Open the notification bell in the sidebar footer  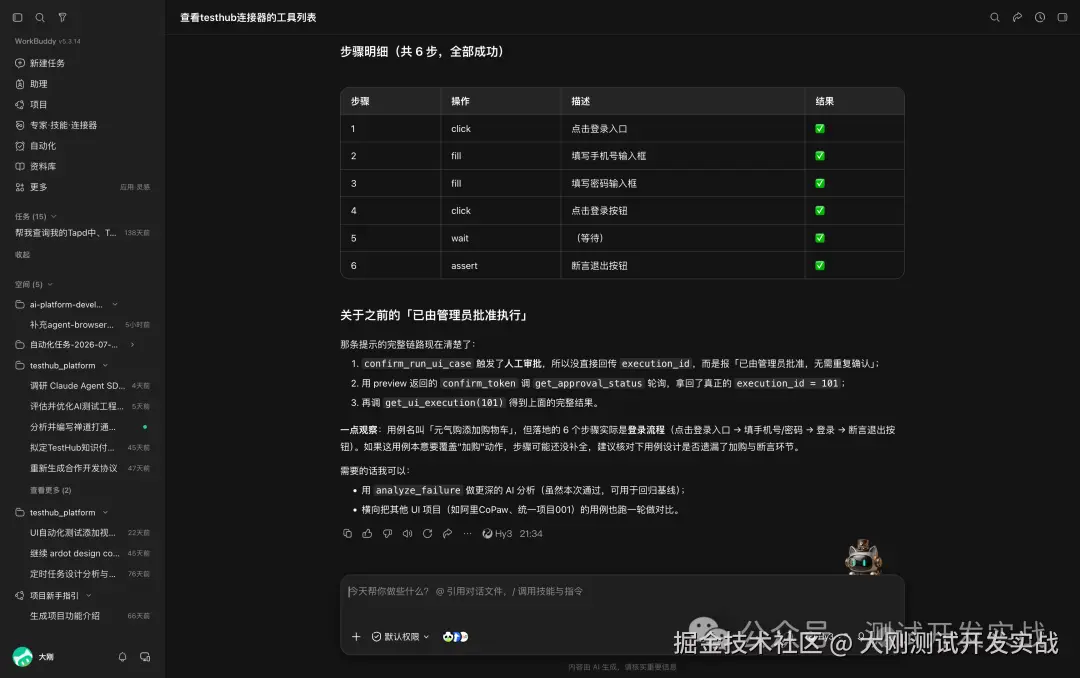pos(123,657)
